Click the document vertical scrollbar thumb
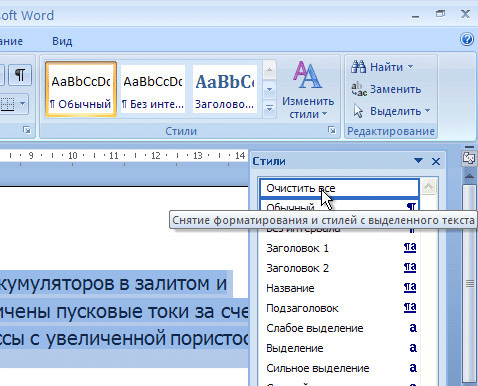This screenshot has width=478, height=386. click(x=469, y=283)
